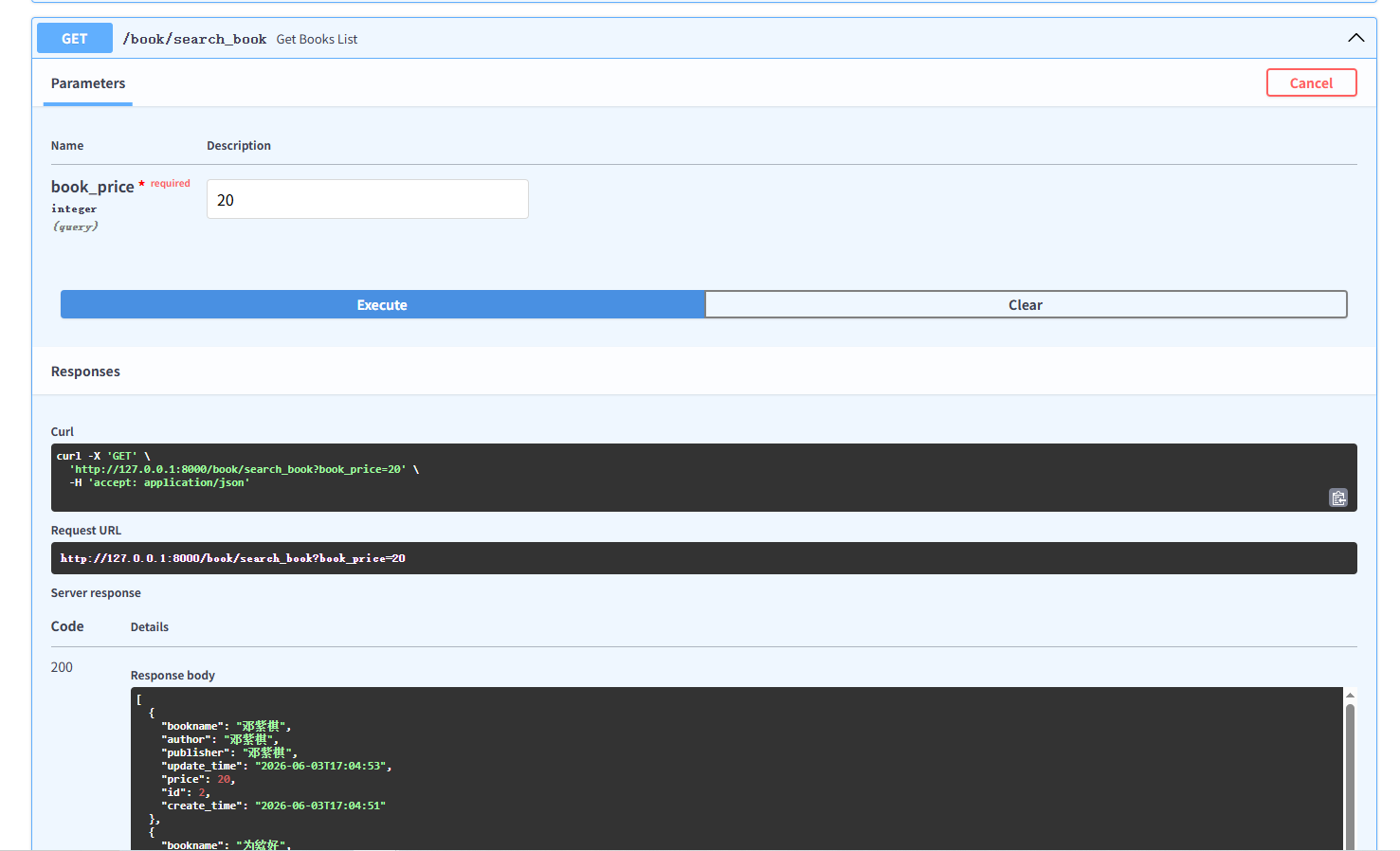Click the 200 response code
This screenshot has height=851, width=1400.
click(62, 667)
